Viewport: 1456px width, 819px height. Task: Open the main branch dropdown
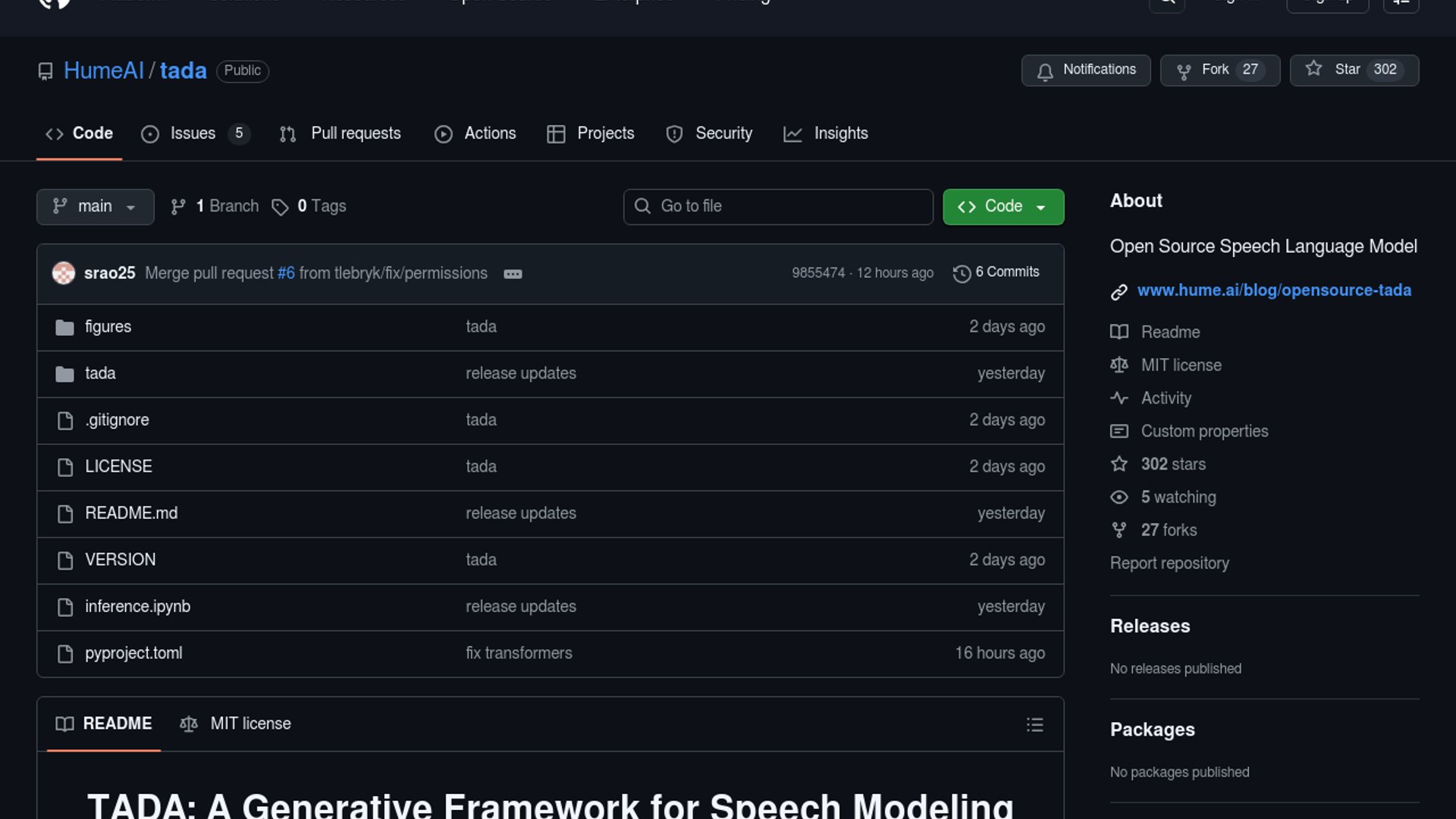coord(95,207)
